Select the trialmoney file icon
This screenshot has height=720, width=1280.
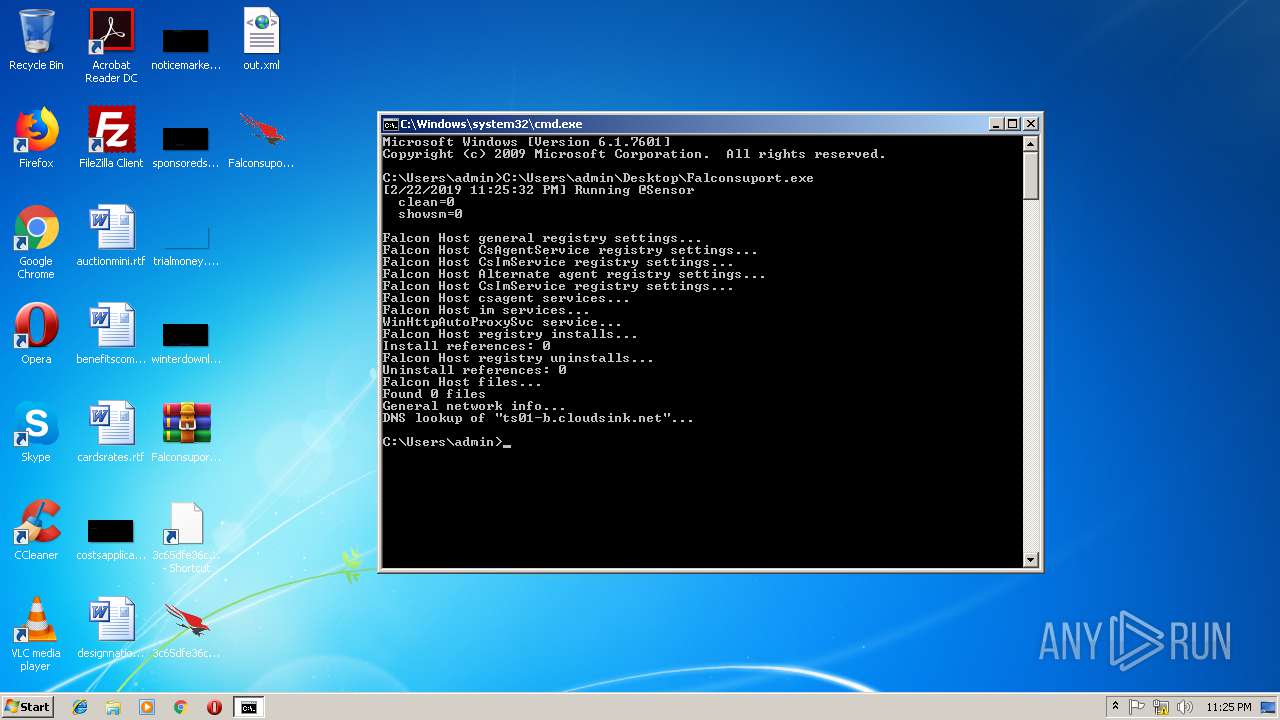click(186, 245)
